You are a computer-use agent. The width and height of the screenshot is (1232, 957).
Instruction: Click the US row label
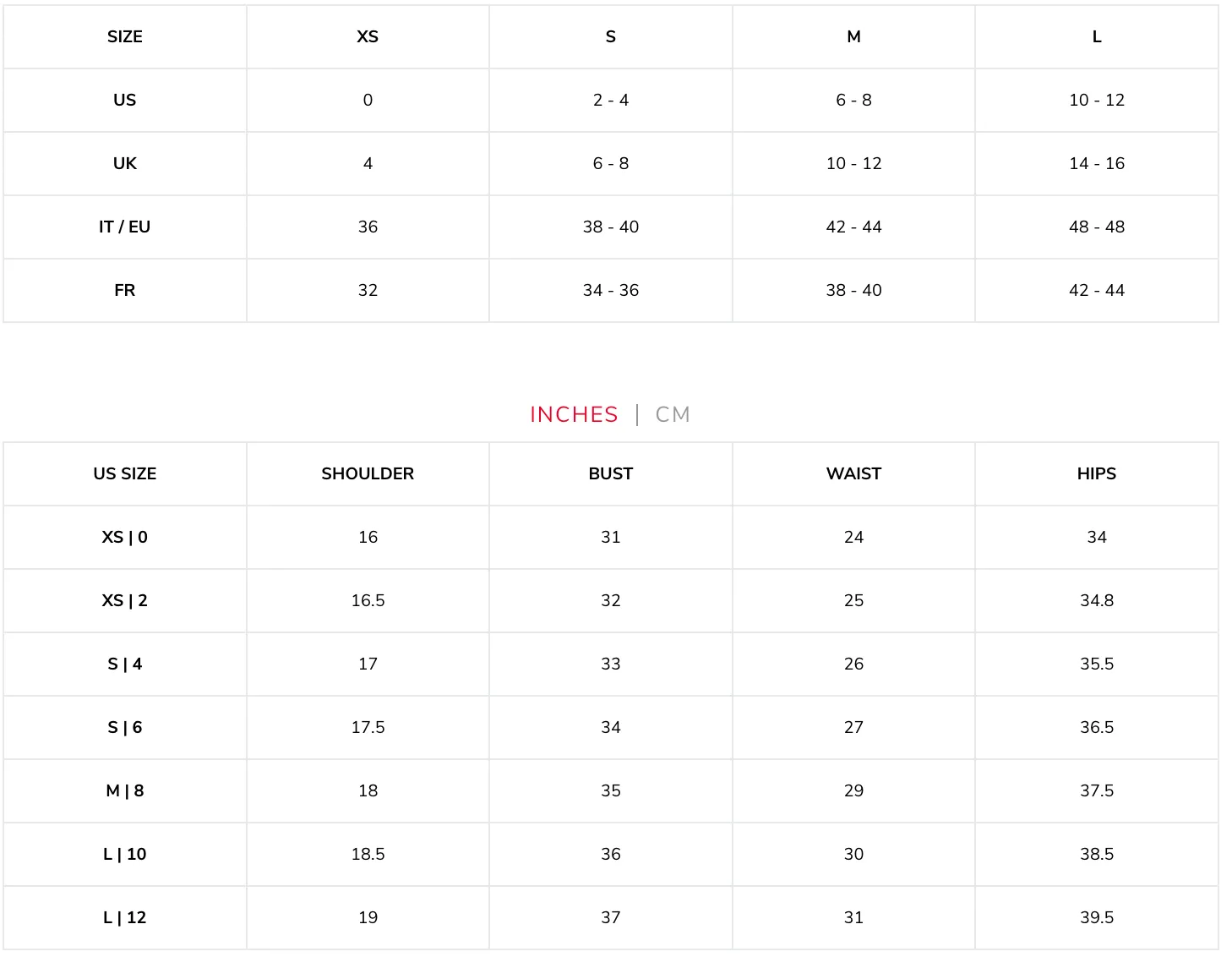(x=125, y=100)
